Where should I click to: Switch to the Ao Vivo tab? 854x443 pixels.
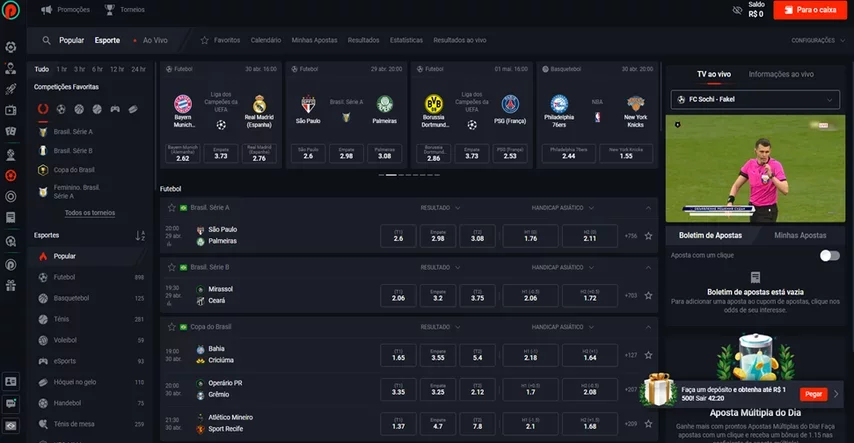pos(151,40)
